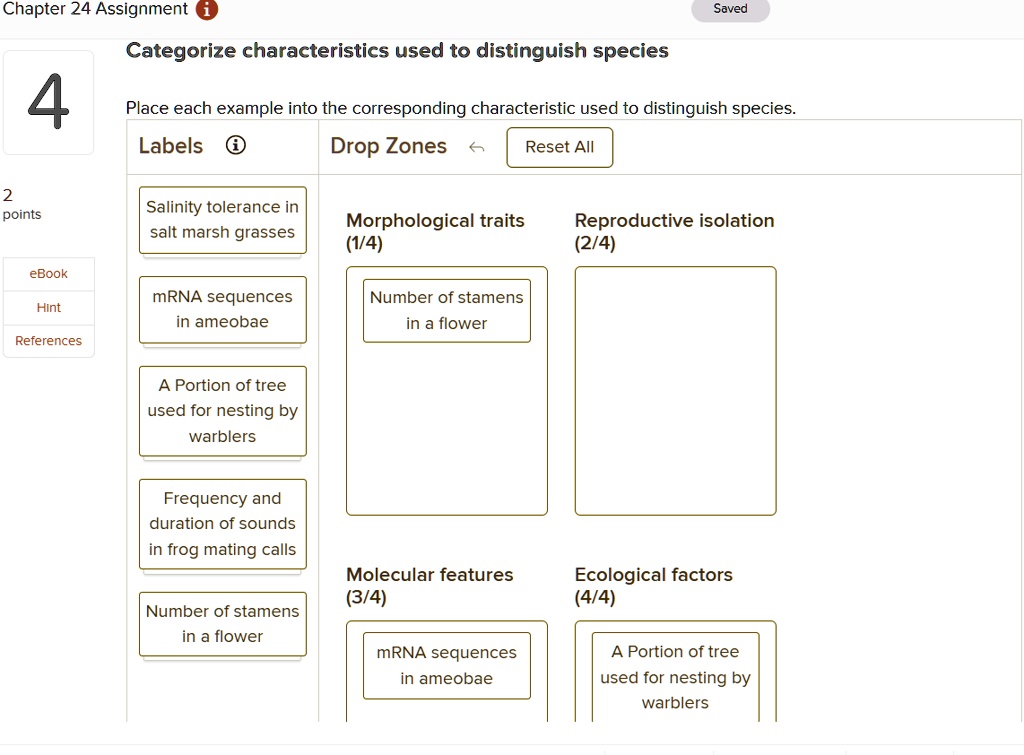Click the Molecular features drop zone

(446, 710)
